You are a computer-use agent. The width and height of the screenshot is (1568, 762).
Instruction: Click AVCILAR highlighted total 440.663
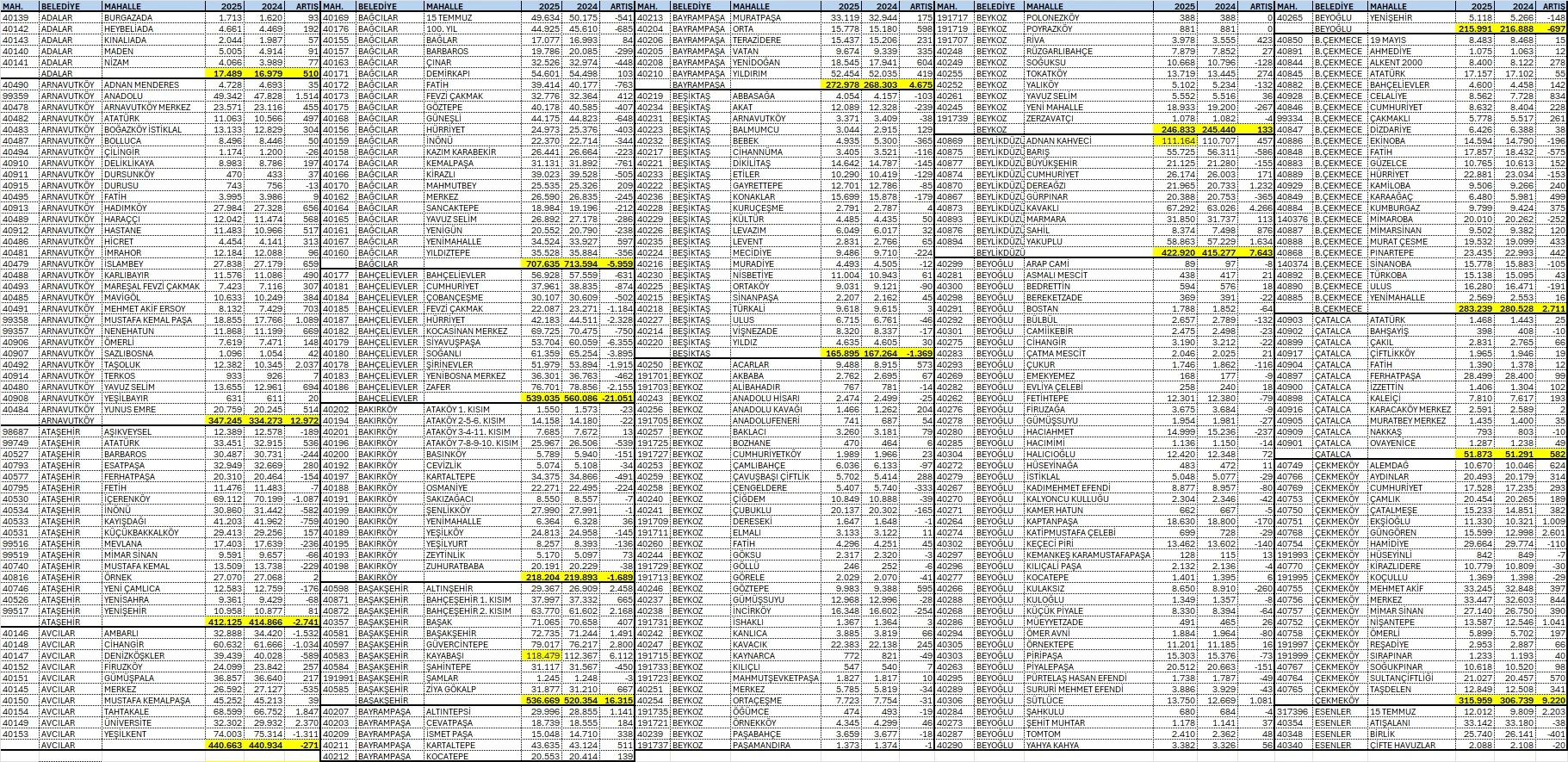[x=226, y=745]
